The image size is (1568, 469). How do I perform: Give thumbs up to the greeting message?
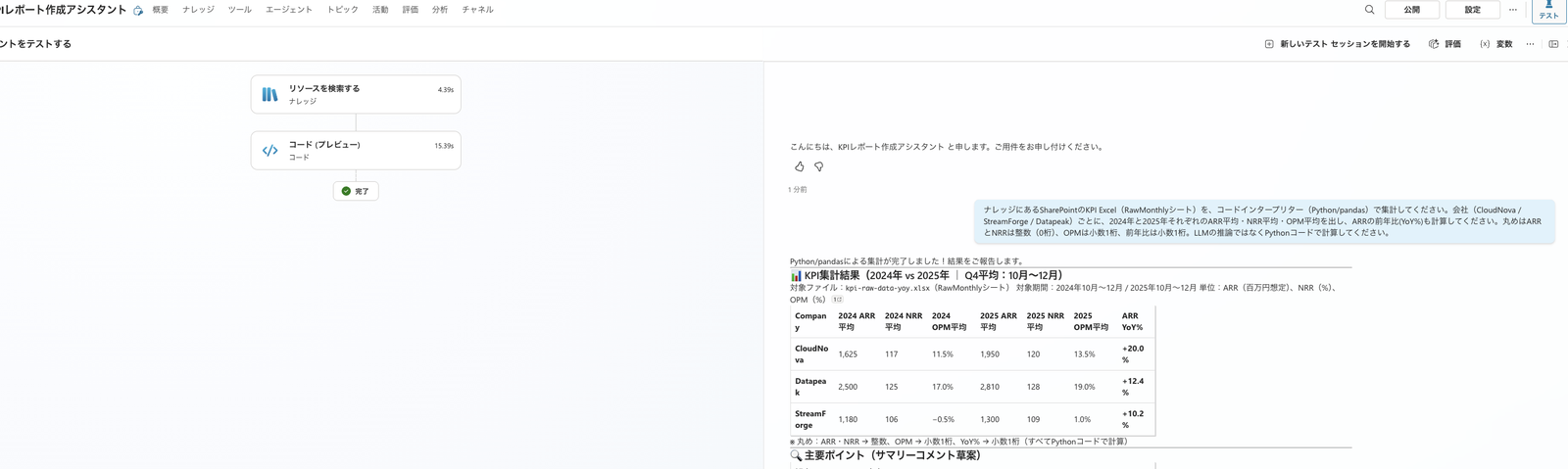tap(799, 166)
